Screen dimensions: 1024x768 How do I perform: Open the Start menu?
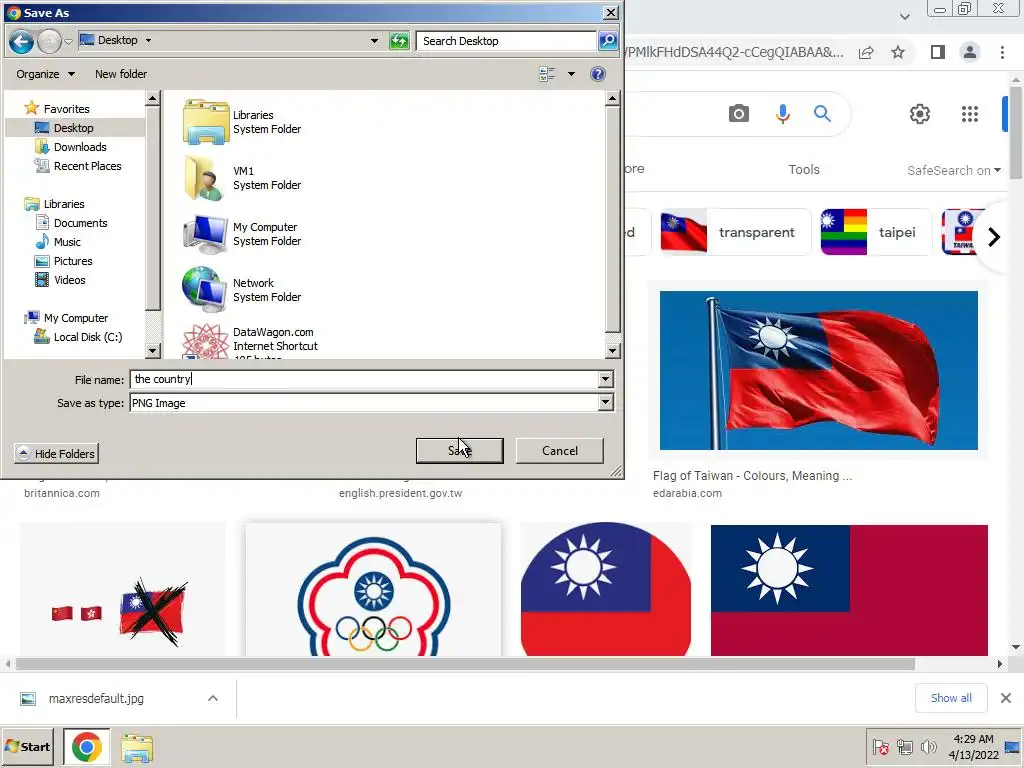27,746
